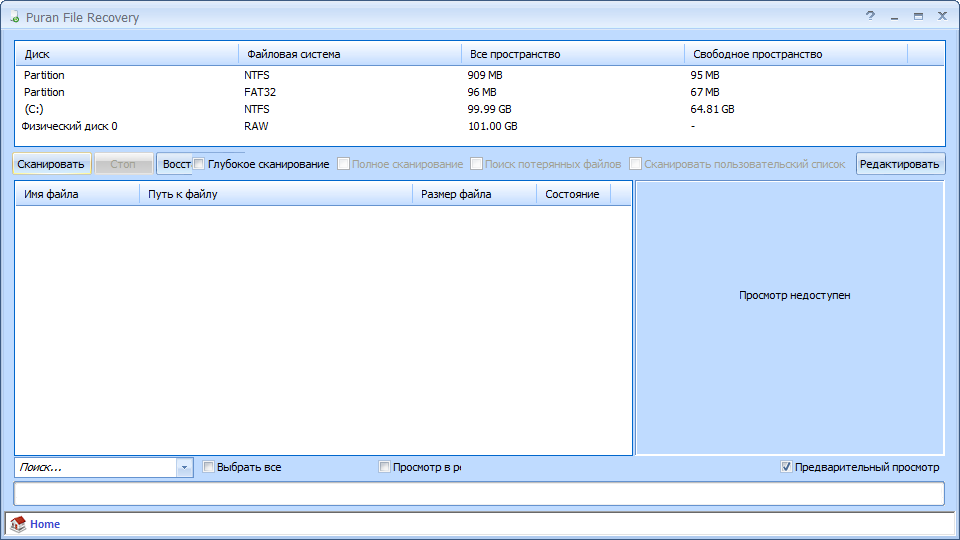This screenshot has height=540, width=960.
Task: Click the Сканировать button
Action: click(x=51, y=164)
